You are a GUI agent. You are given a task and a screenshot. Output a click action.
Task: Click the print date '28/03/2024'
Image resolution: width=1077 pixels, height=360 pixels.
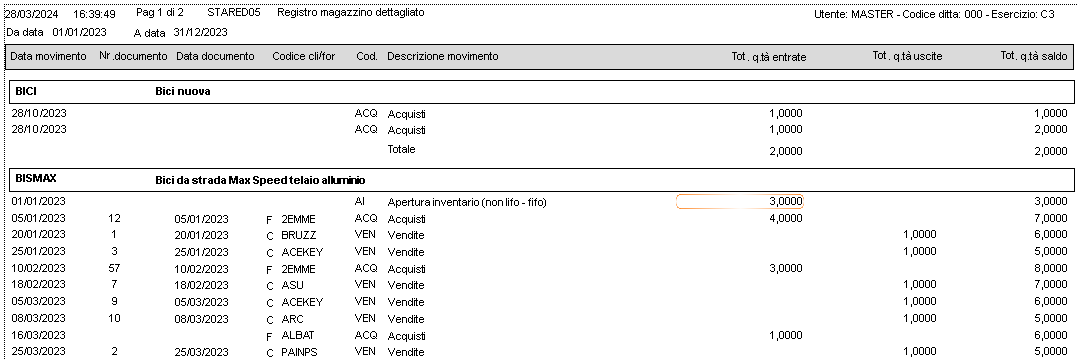(x=32, y=14)
